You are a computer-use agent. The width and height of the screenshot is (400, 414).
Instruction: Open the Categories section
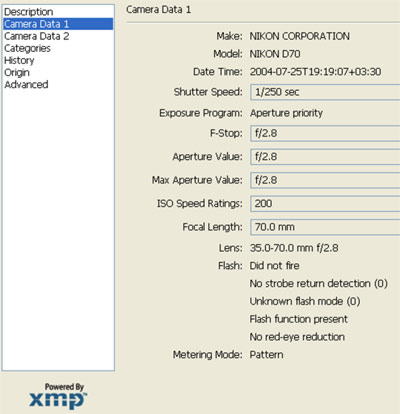tap(27, 48)
